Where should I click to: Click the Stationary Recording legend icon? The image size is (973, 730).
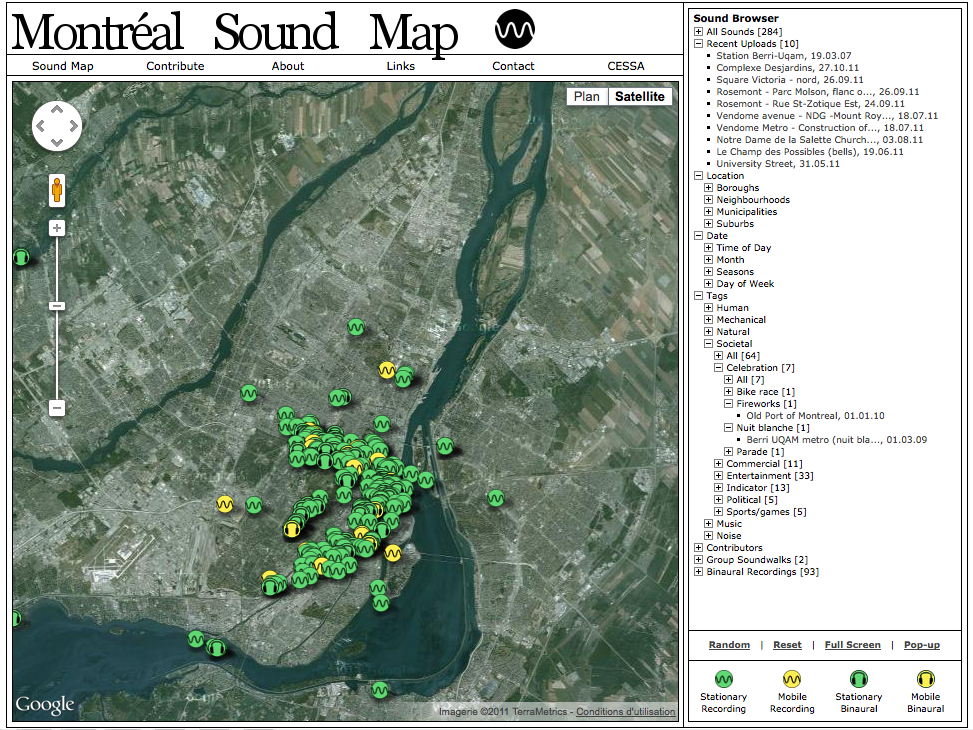pyautogui.click(x=723, y=678)
